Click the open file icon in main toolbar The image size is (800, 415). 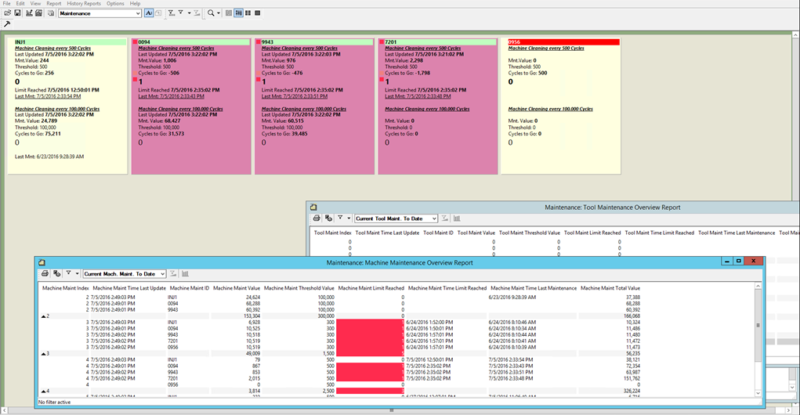[8, 13]
